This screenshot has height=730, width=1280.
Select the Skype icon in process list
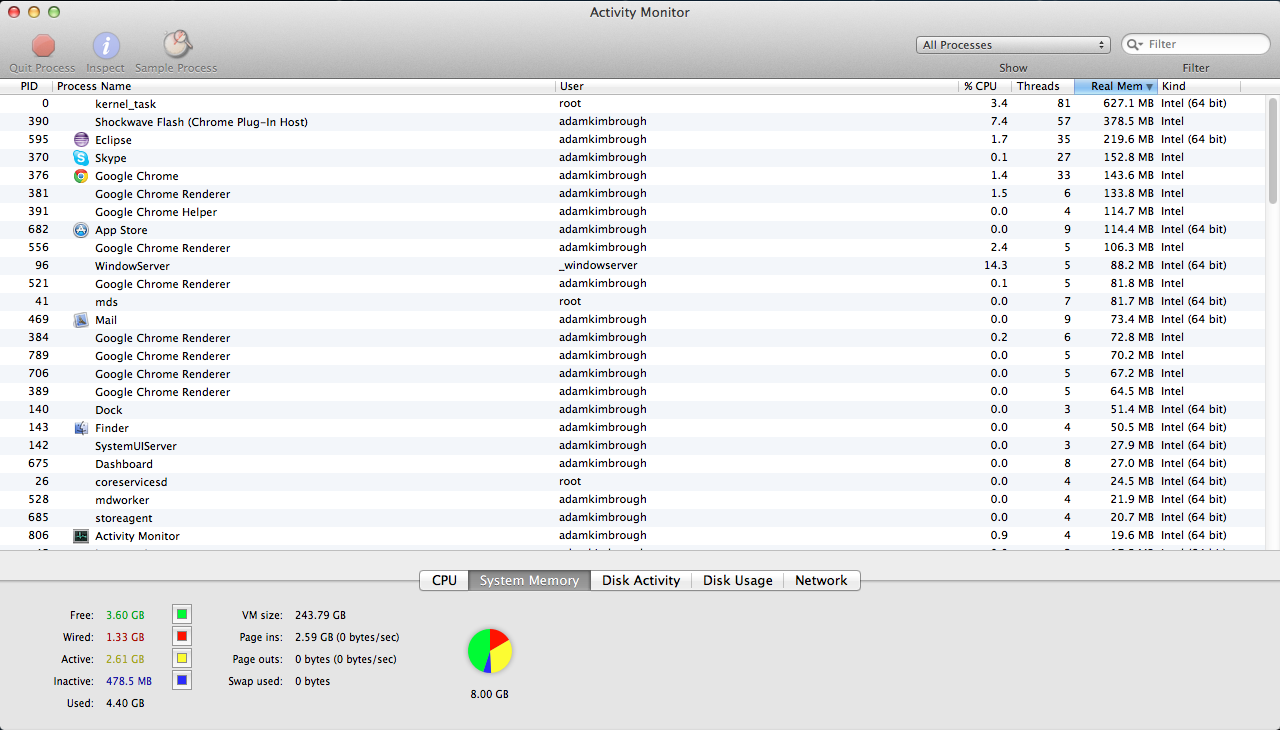81,158
